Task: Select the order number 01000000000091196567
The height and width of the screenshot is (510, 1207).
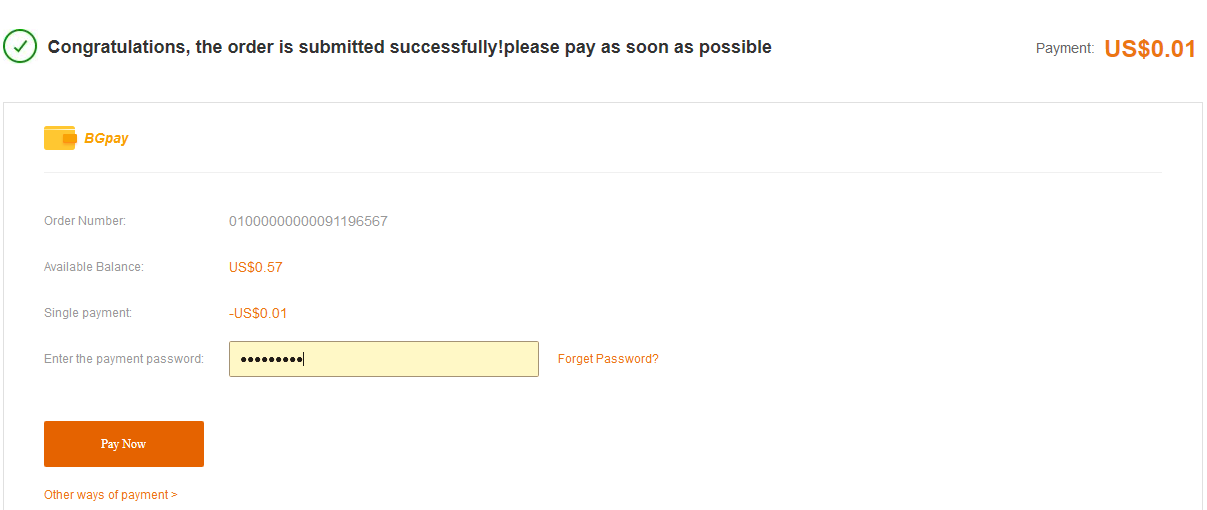Action: [x=308, y=221]
